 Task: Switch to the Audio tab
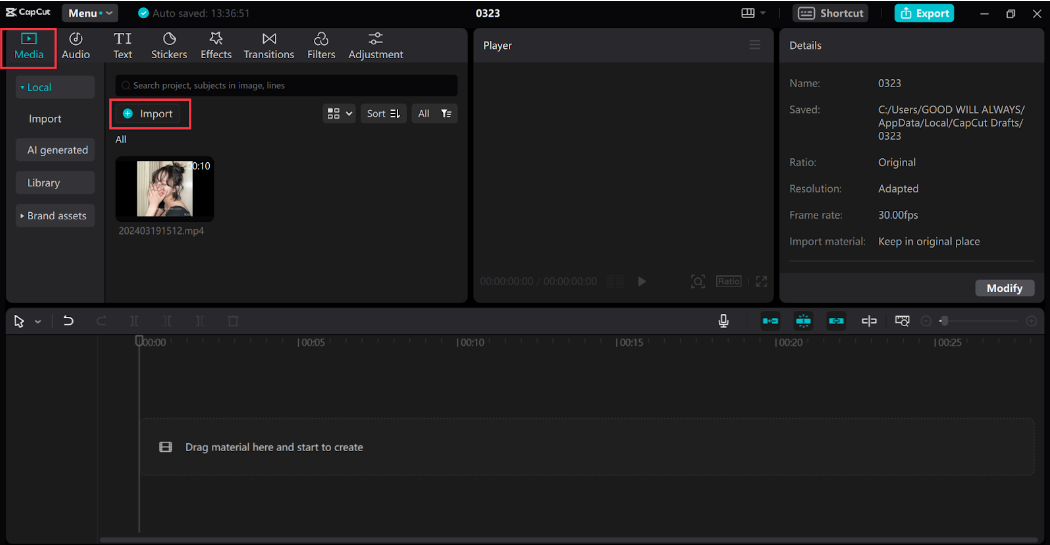point(76,46)
